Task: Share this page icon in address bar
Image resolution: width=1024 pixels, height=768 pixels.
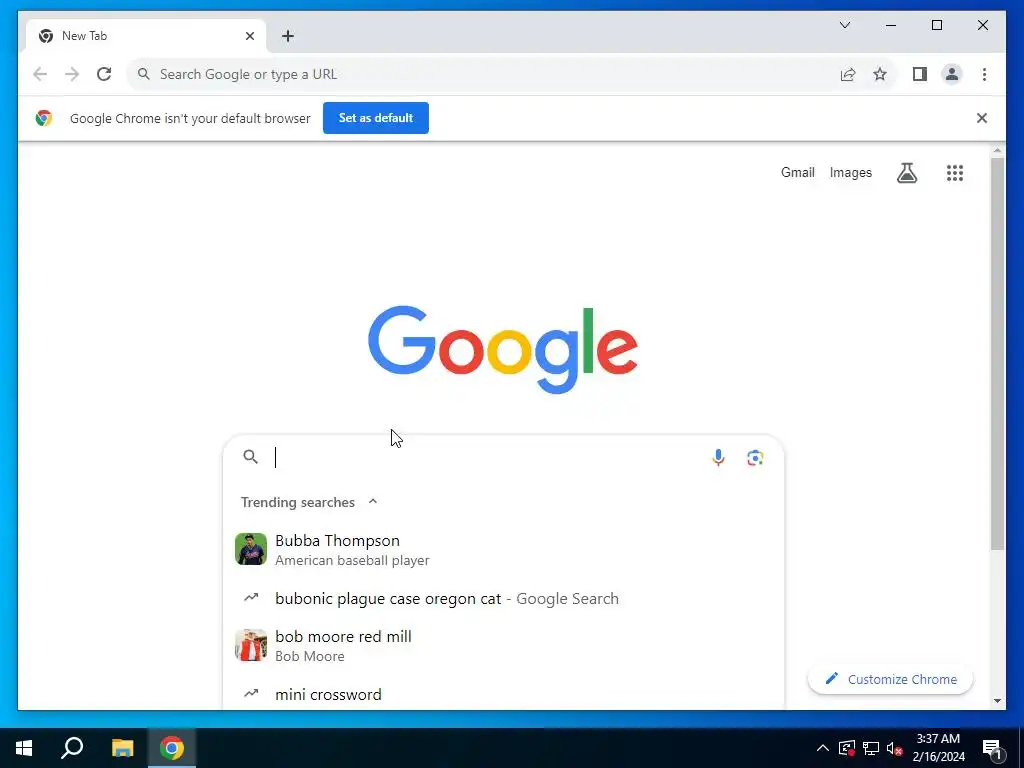Action: click(848, 74)
